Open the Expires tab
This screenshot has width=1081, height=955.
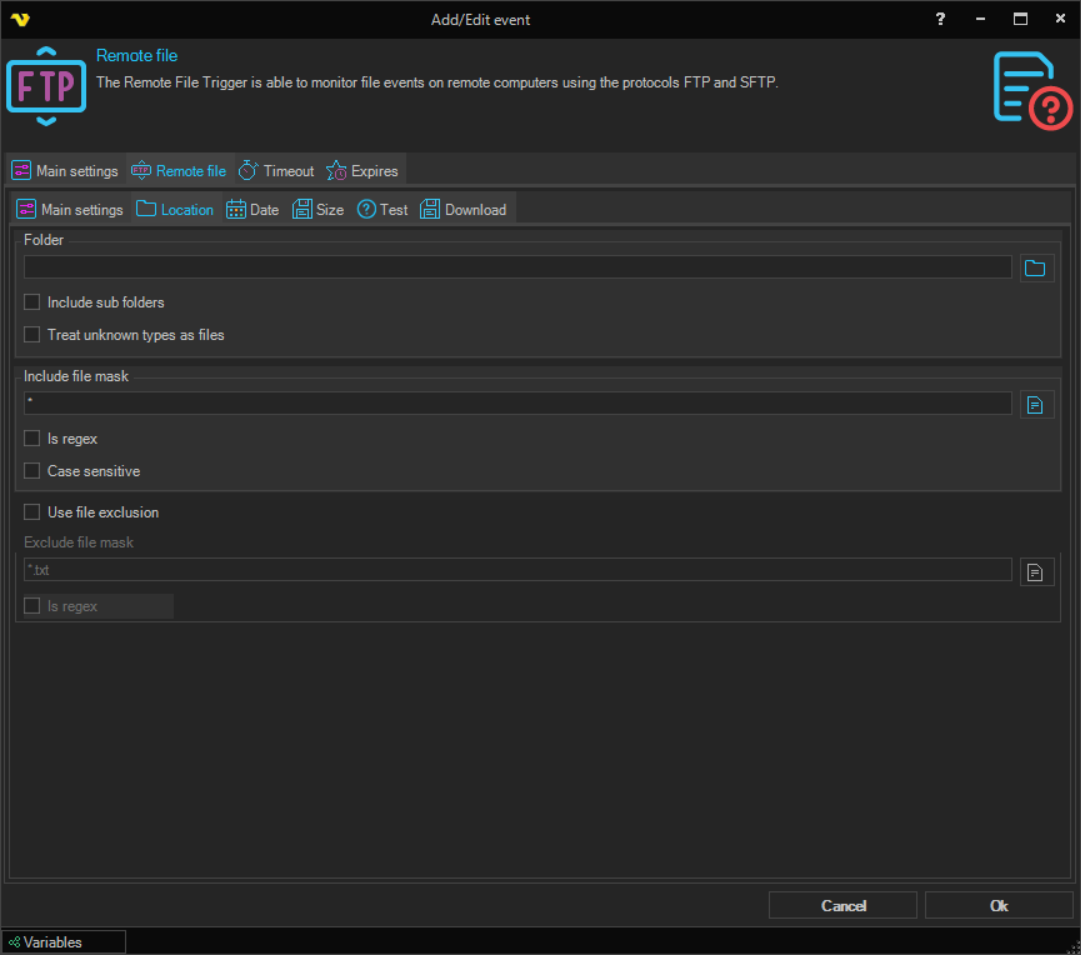coord(363,171)
